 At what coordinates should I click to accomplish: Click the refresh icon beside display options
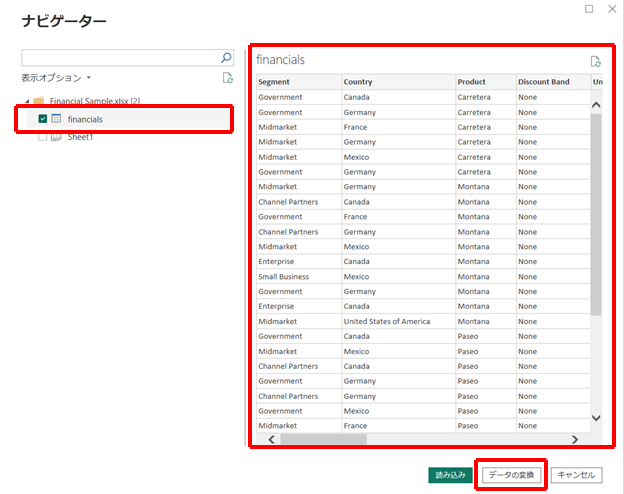(x=227, y=78)
